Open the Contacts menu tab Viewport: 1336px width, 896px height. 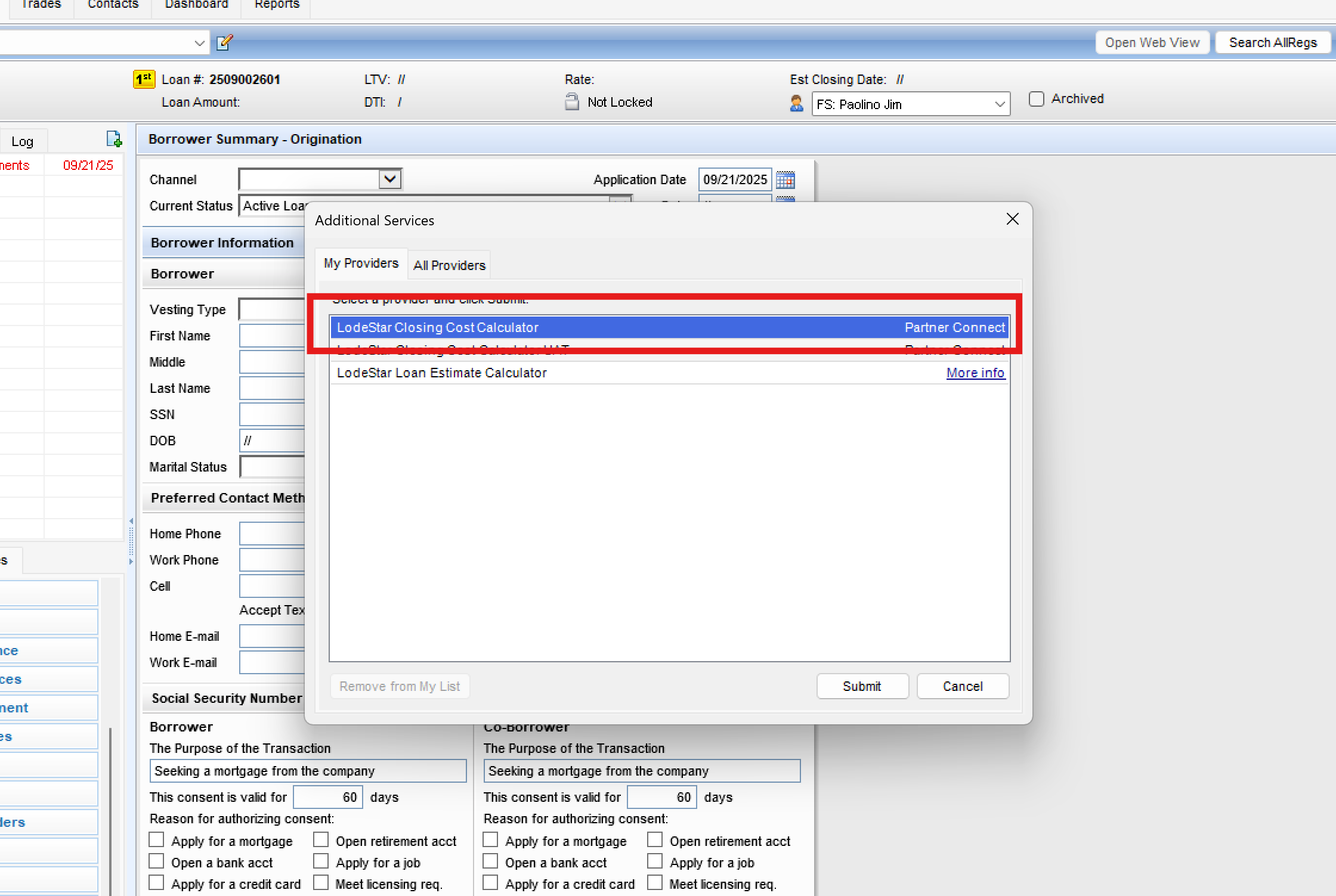tap(113, 5)
